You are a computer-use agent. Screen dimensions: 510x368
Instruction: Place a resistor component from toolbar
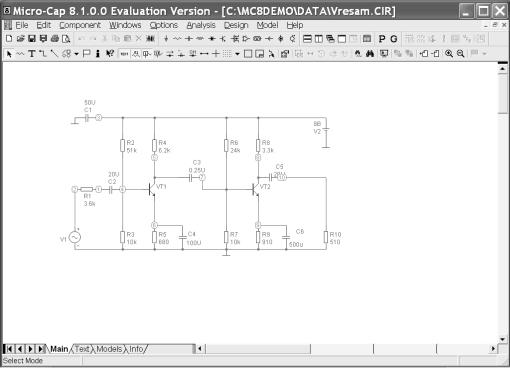(177, 39)
